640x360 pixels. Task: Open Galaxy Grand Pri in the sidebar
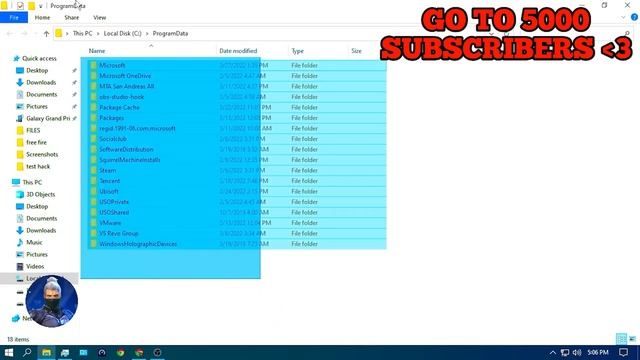click(48, 118)
